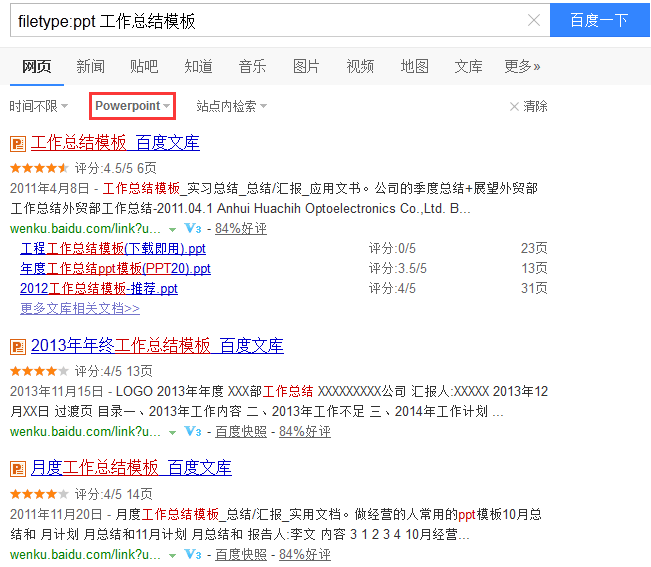Click the date text 2011年4月8日
This screenshot has width=651, height=567.
click(50, 188)
